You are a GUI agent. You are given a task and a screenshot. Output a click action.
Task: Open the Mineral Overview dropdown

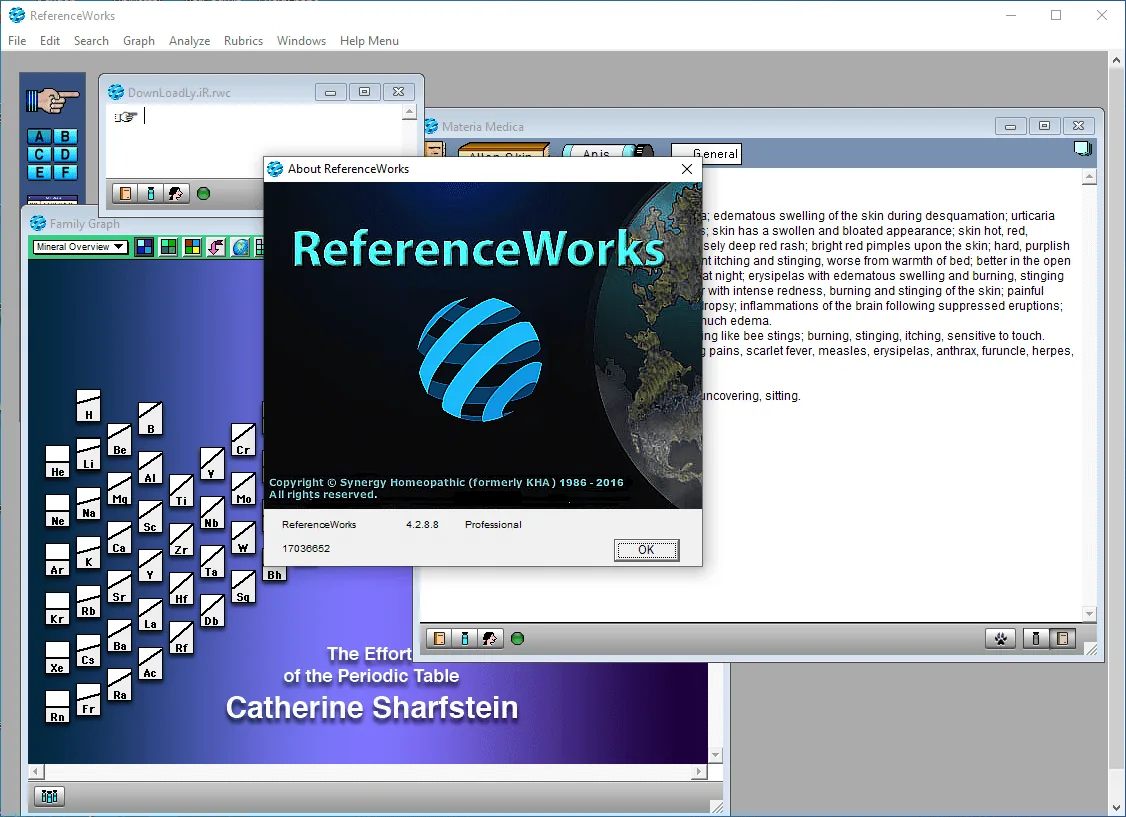click(x=80, y=247)
